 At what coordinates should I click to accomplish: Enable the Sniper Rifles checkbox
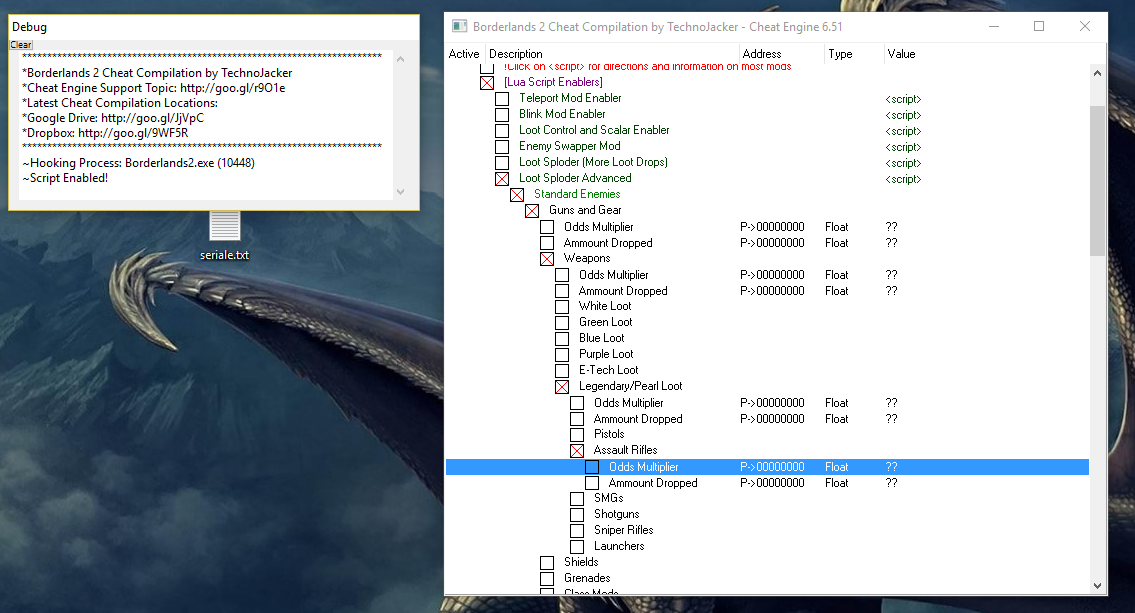coord(578,530)
